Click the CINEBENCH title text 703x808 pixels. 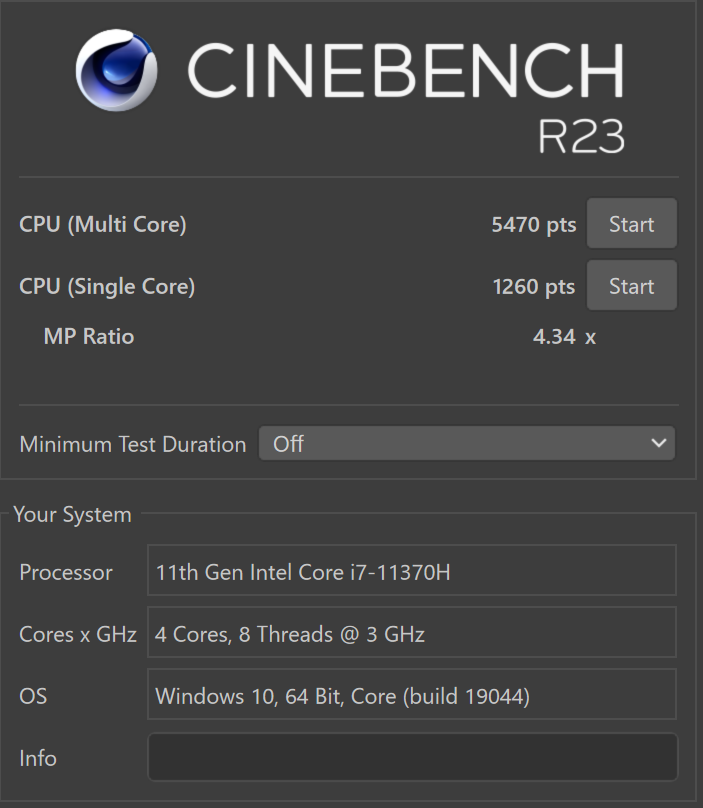point(406,70)
